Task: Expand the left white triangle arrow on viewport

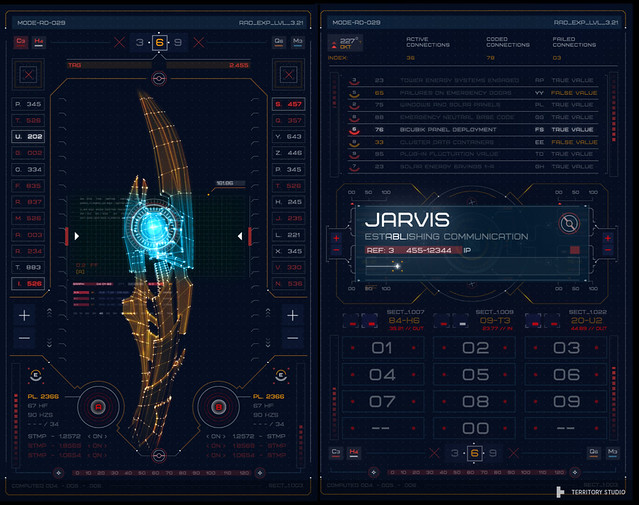Action: tap(78, 235)
